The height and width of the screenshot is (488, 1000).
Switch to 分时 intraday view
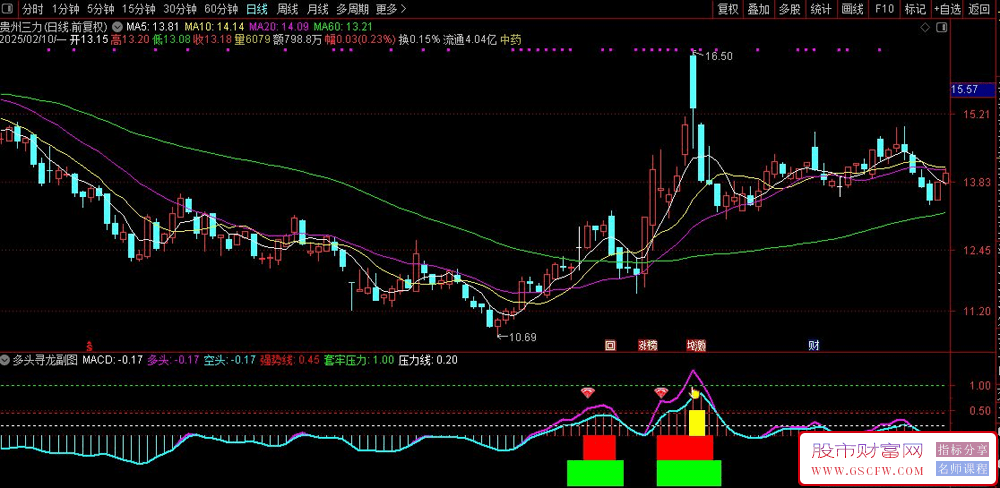tap(33, 9)
